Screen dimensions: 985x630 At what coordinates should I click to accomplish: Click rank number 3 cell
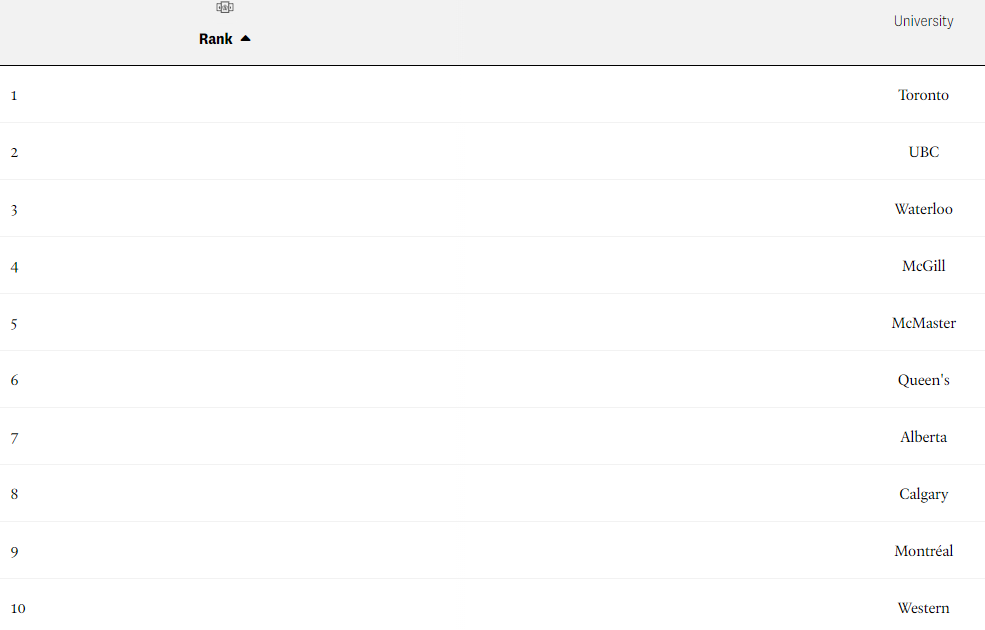point(14,210)
